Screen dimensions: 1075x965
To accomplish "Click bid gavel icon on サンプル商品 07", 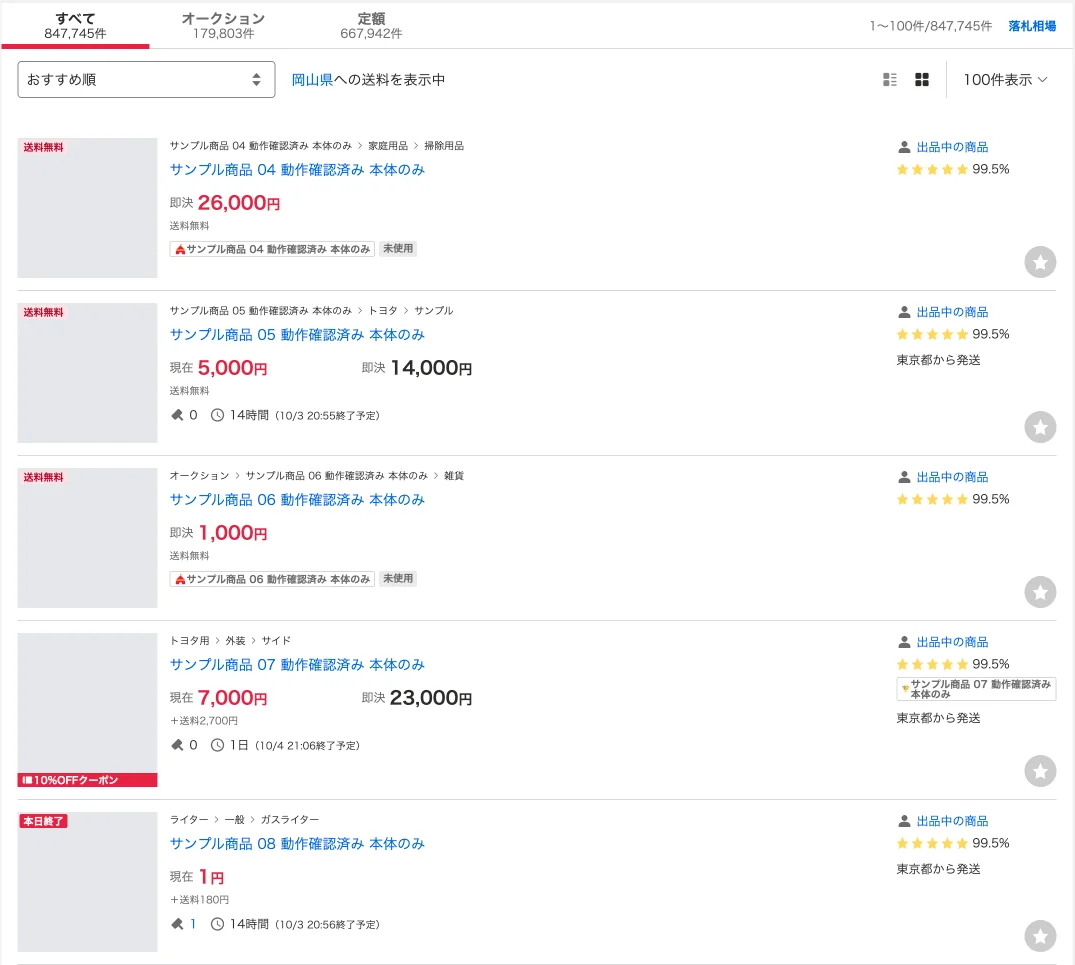I will [x=177, y=745].
